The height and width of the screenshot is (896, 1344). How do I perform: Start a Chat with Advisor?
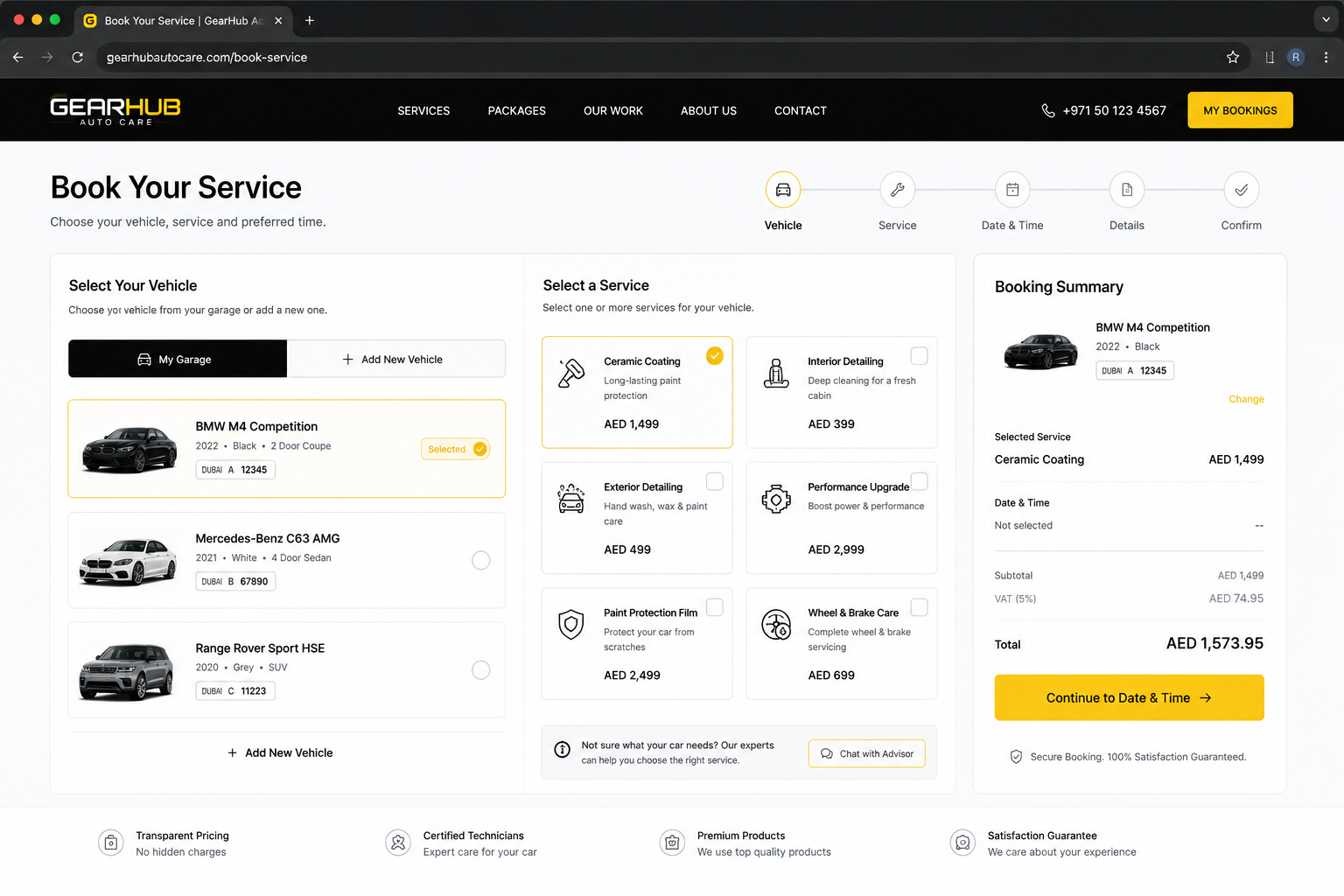pyautogui.click(x=866, y=753)
